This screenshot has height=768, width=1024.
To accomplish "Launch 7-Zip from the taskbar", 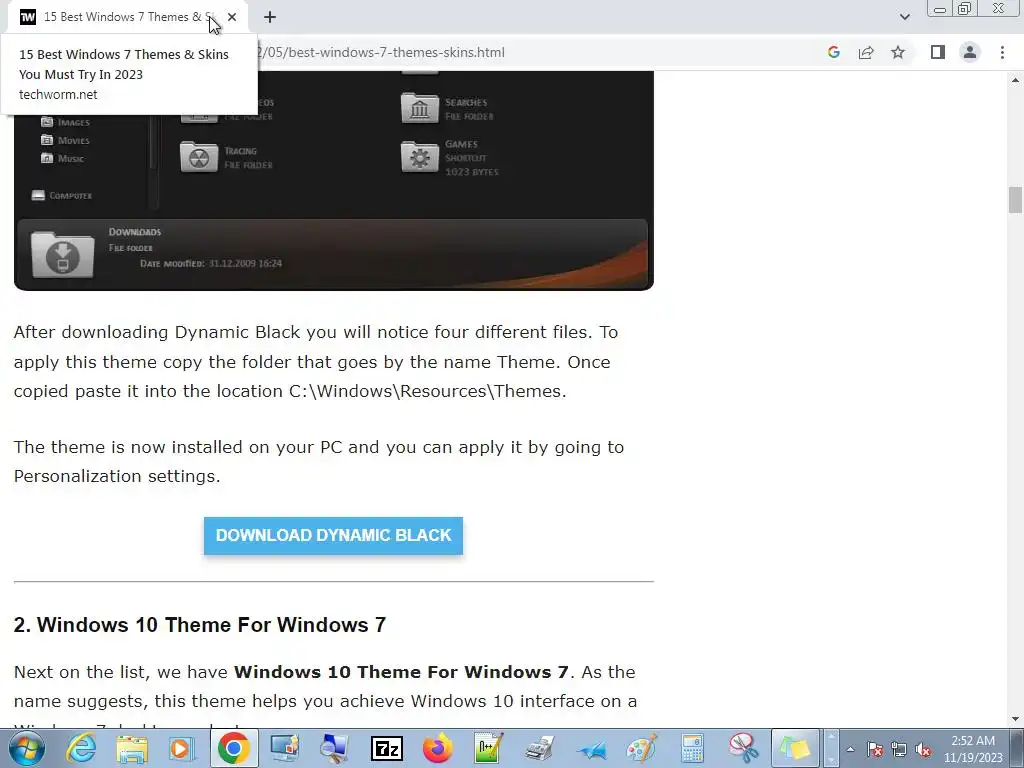I will (387, 748).
